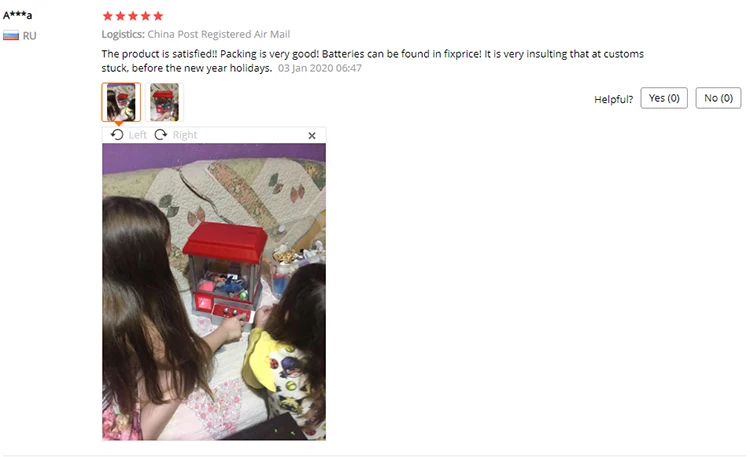Click the "Right" rotate label
Image resolution: width=750 pixels, height=457 pixels.
(185, 135)
